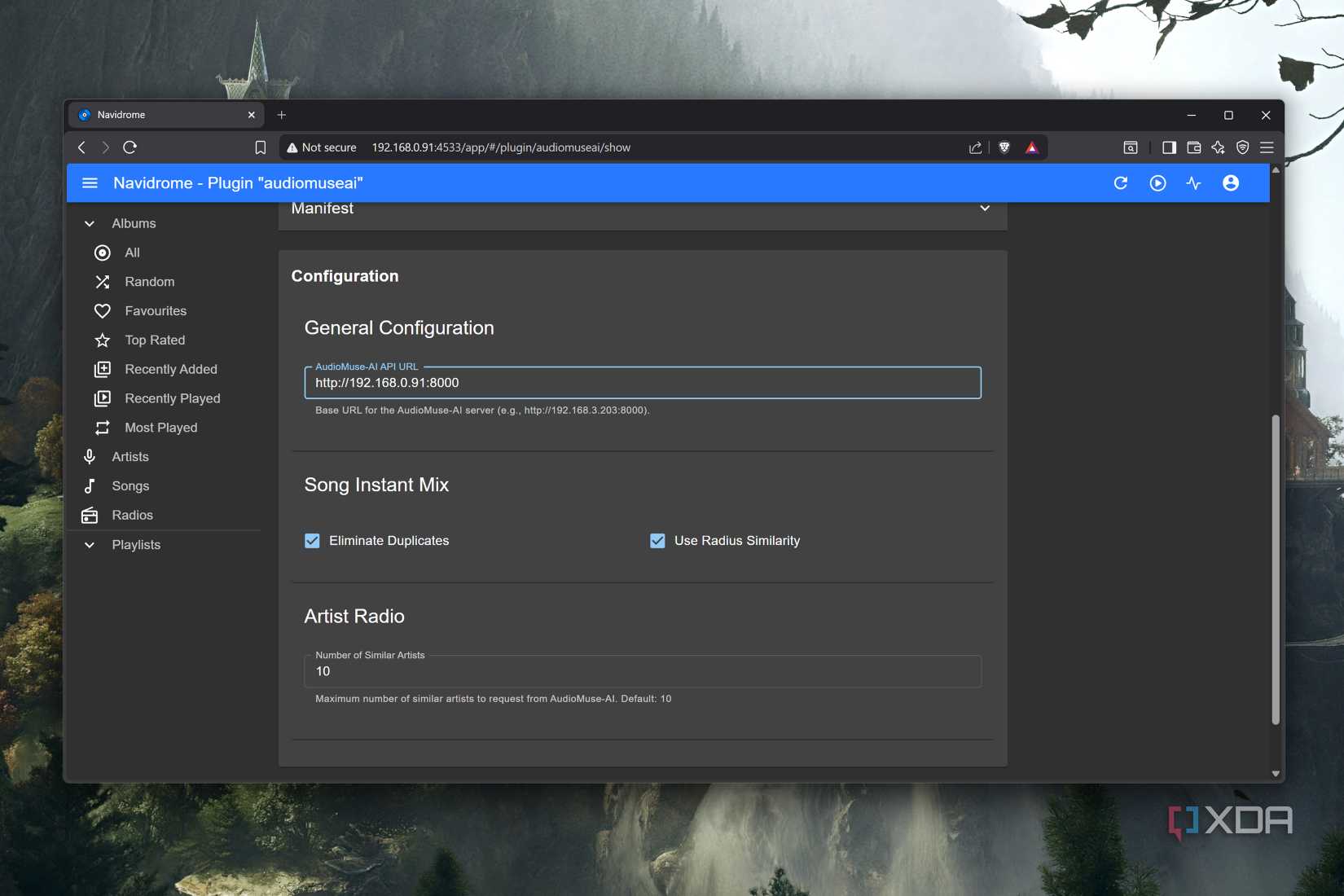Click the tab search icon in toolbar
Viewport: 1344px width, 896px height.
(x=1131, y=147)
